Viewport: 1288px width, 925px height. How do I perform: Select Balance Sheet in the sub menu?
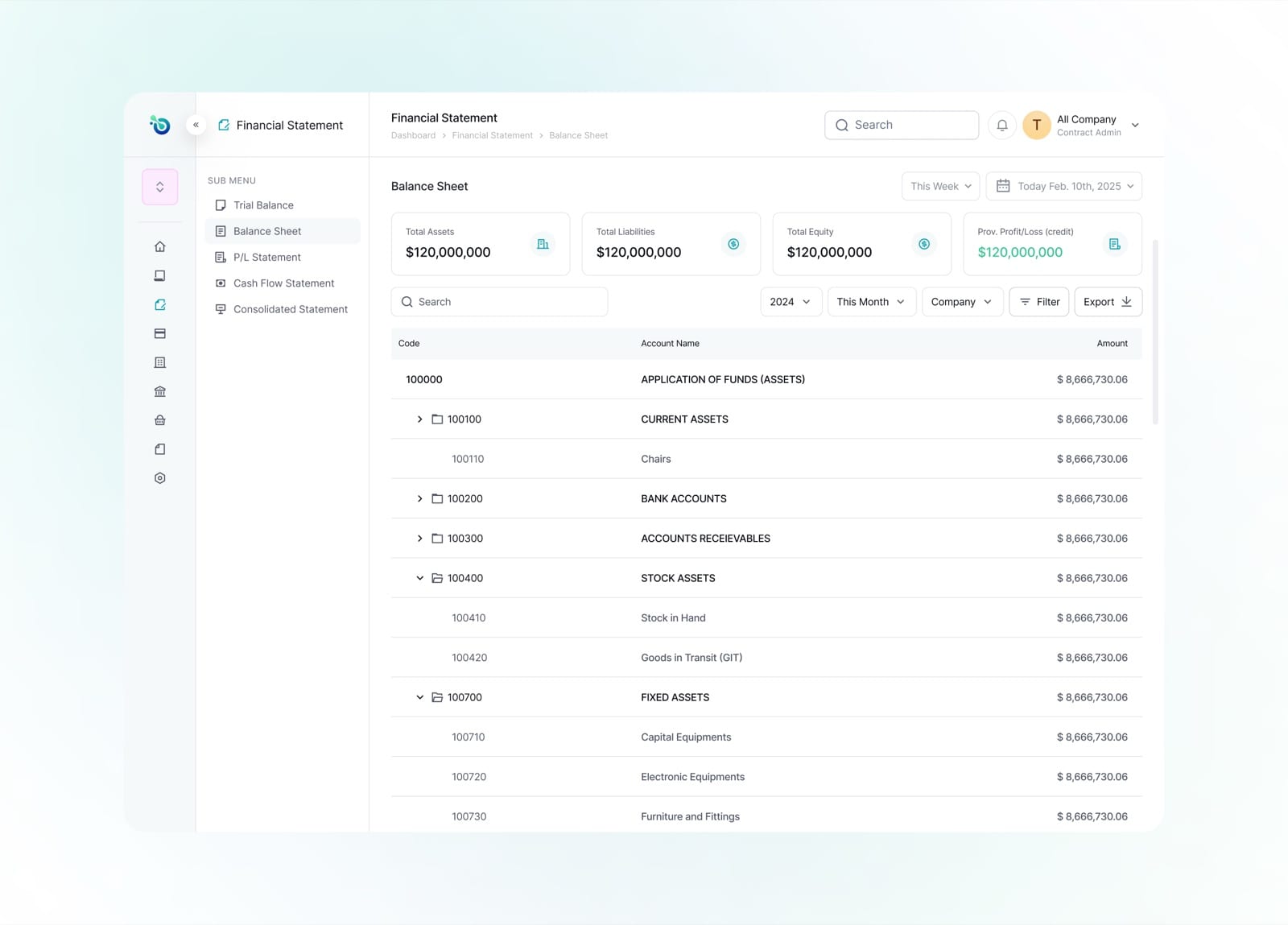[283, 231]
